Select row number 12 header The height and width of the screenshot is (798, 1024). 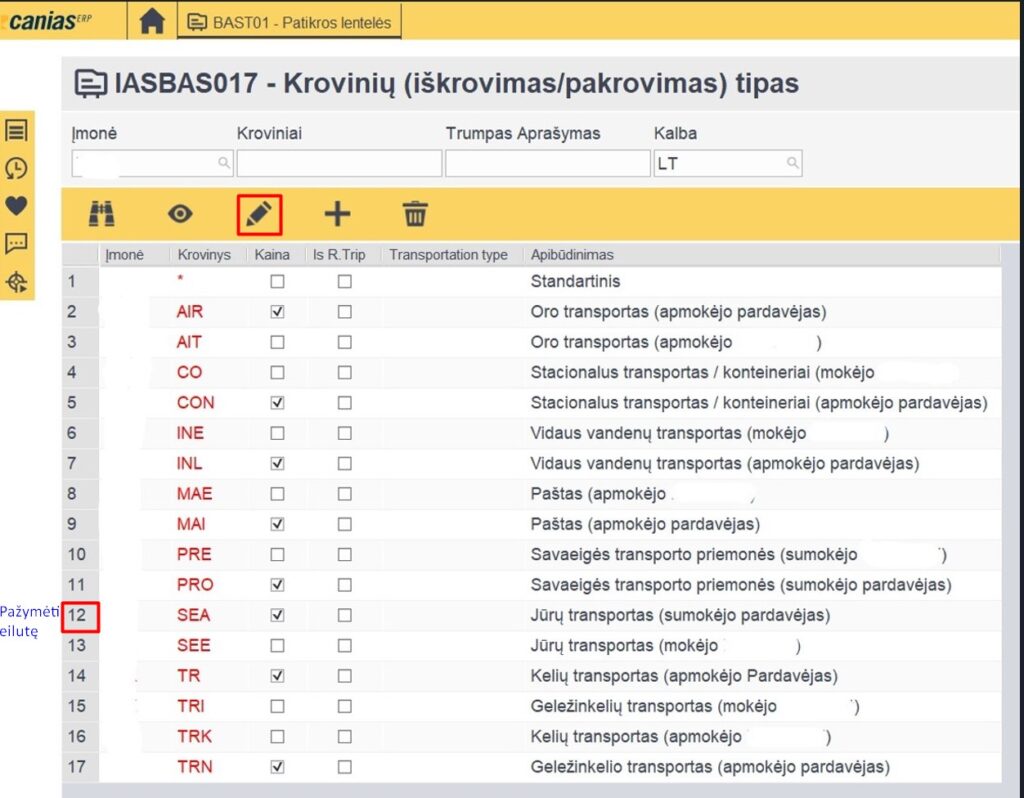[x=78, y=615]
